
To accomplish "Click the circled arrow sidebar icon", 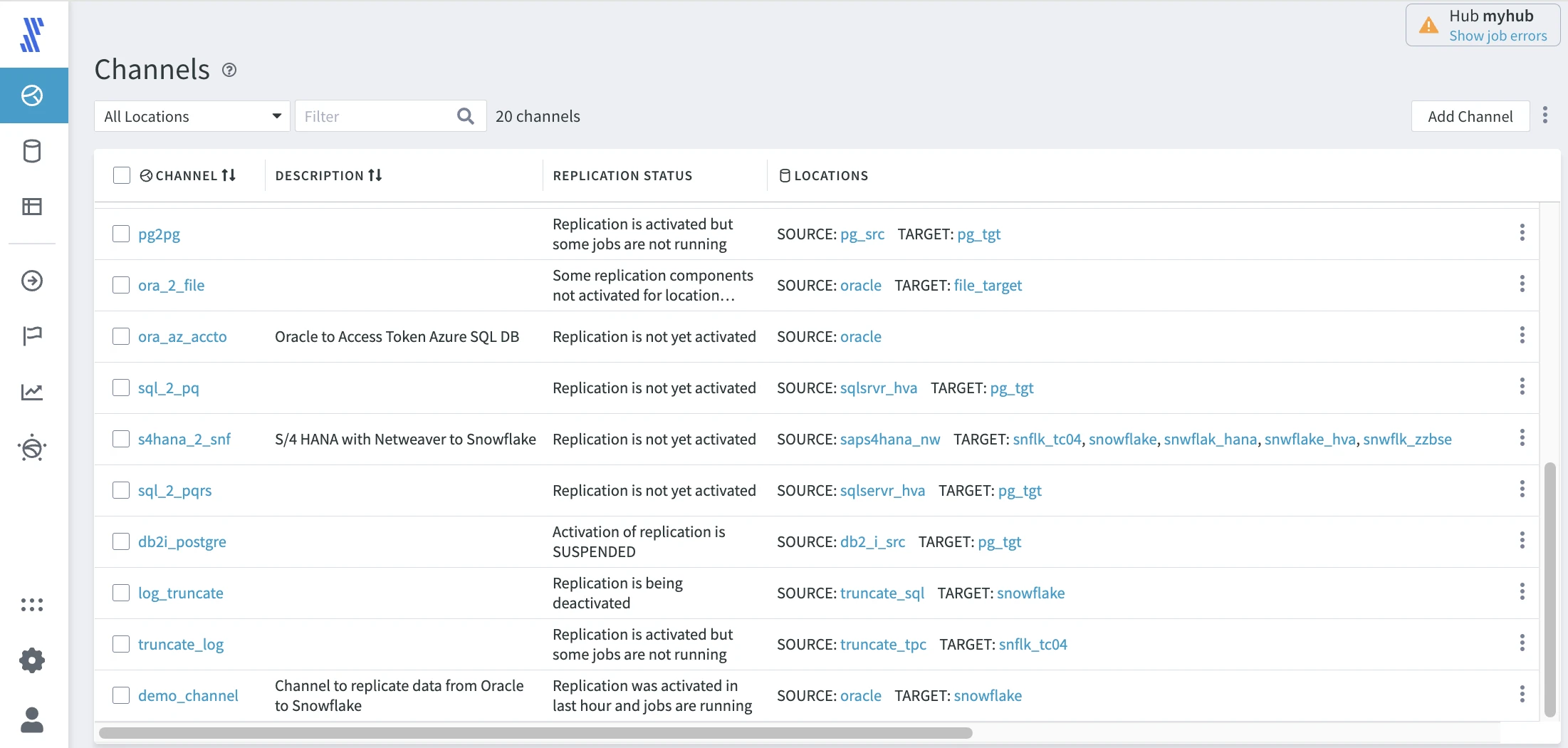I will click(x=33, y=281).
